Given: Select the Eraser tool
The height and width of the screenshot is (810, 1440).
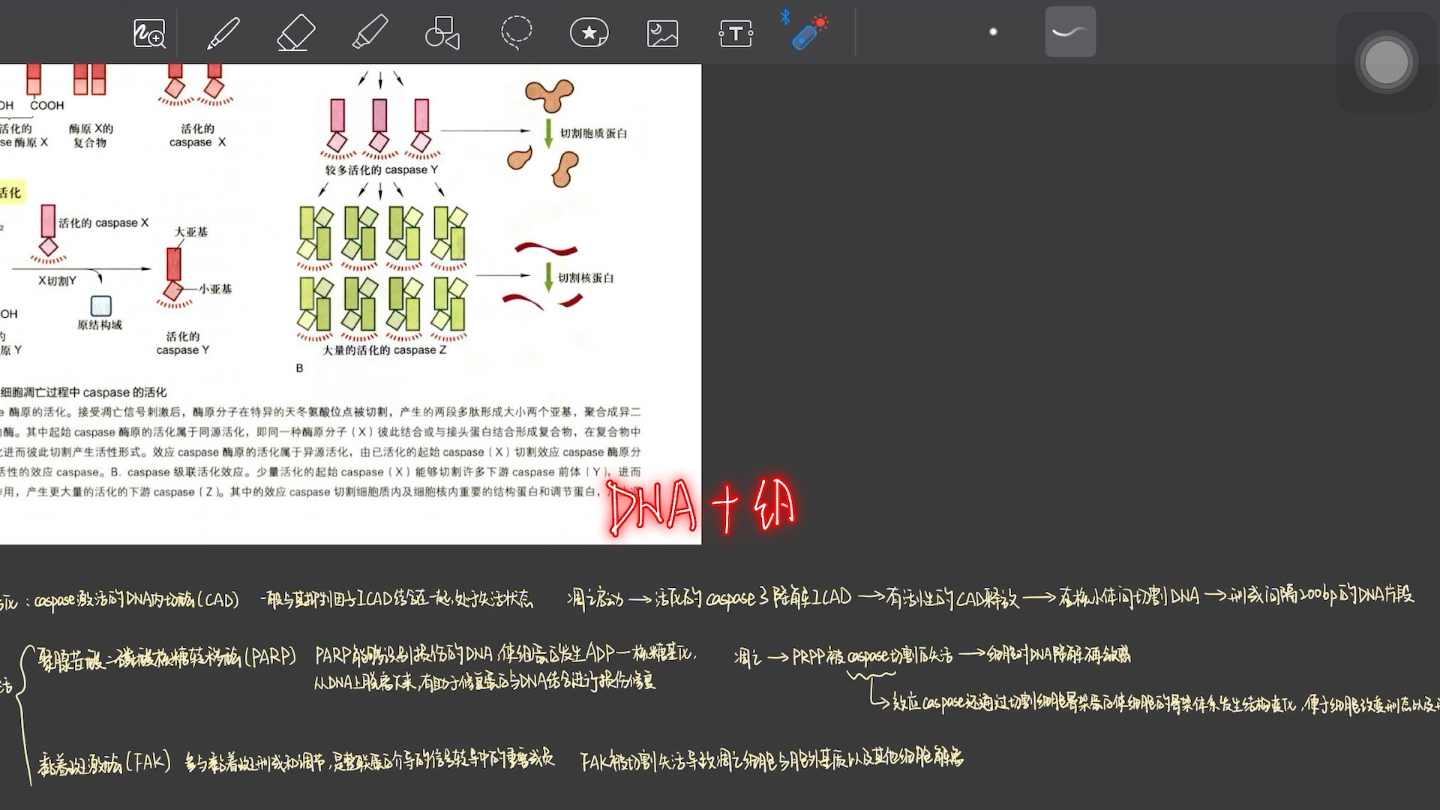Looking at the screenshot, I should click(x=295, y=31).
